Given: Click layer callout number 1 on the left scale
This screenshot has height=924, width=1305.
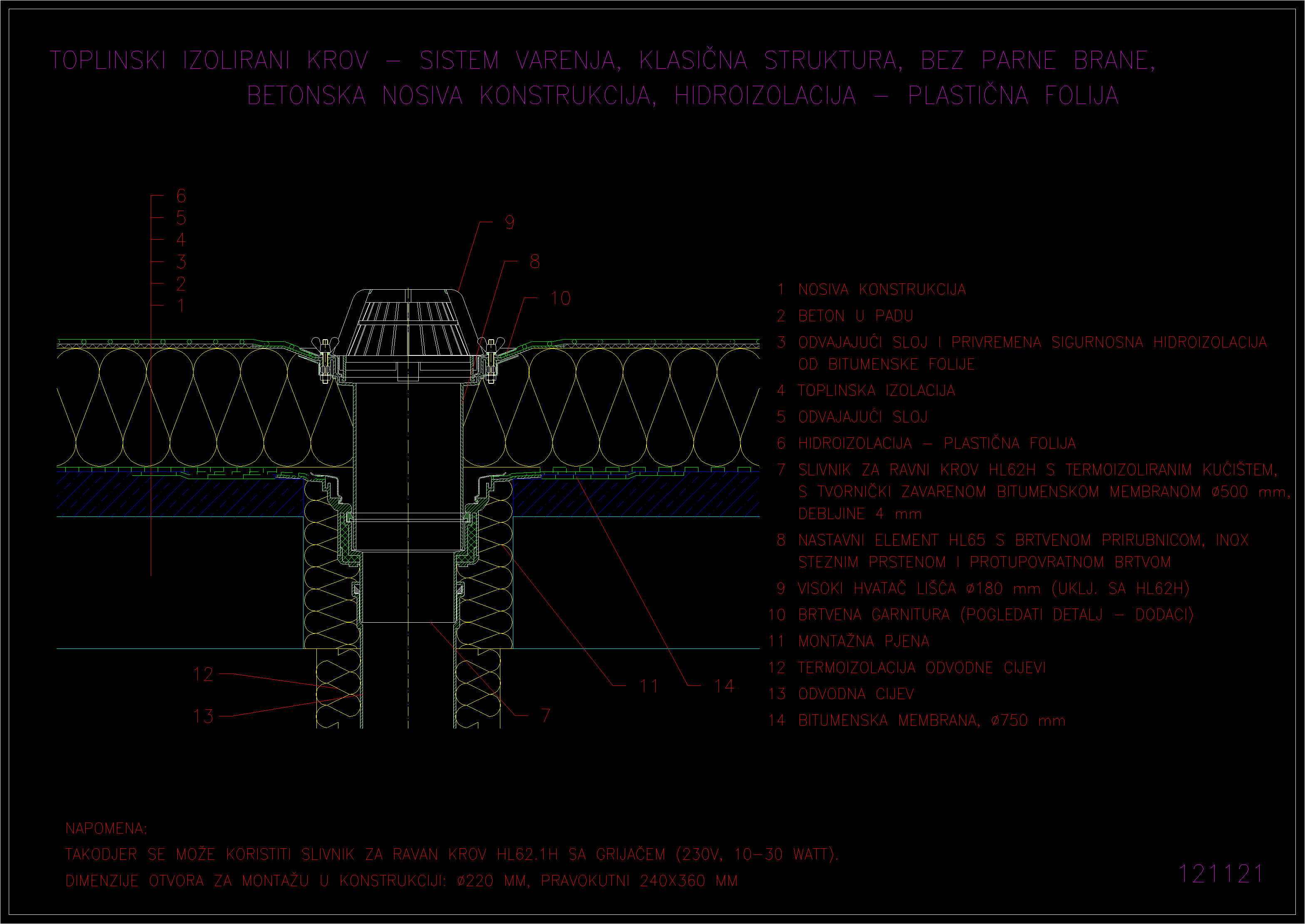Looking at the screenshot, I should (181, 306).
